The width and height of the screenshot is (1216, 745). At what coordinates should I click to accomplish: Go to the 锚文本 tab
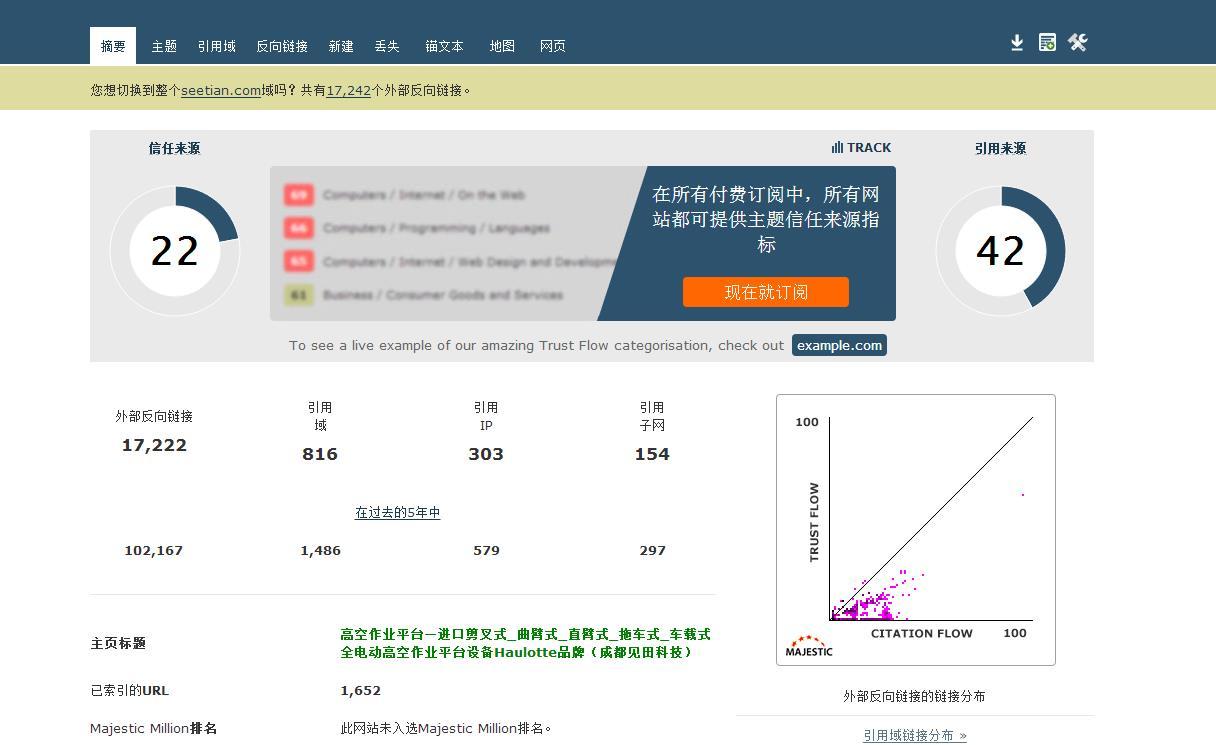444,46
